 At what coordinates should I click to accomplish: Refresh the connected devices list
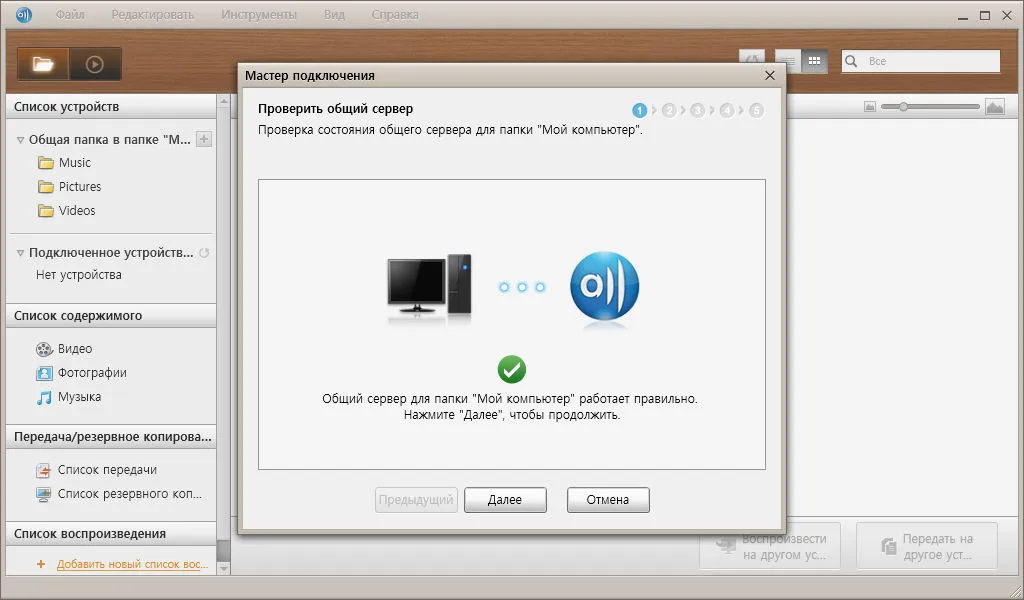tap(204, 253)
